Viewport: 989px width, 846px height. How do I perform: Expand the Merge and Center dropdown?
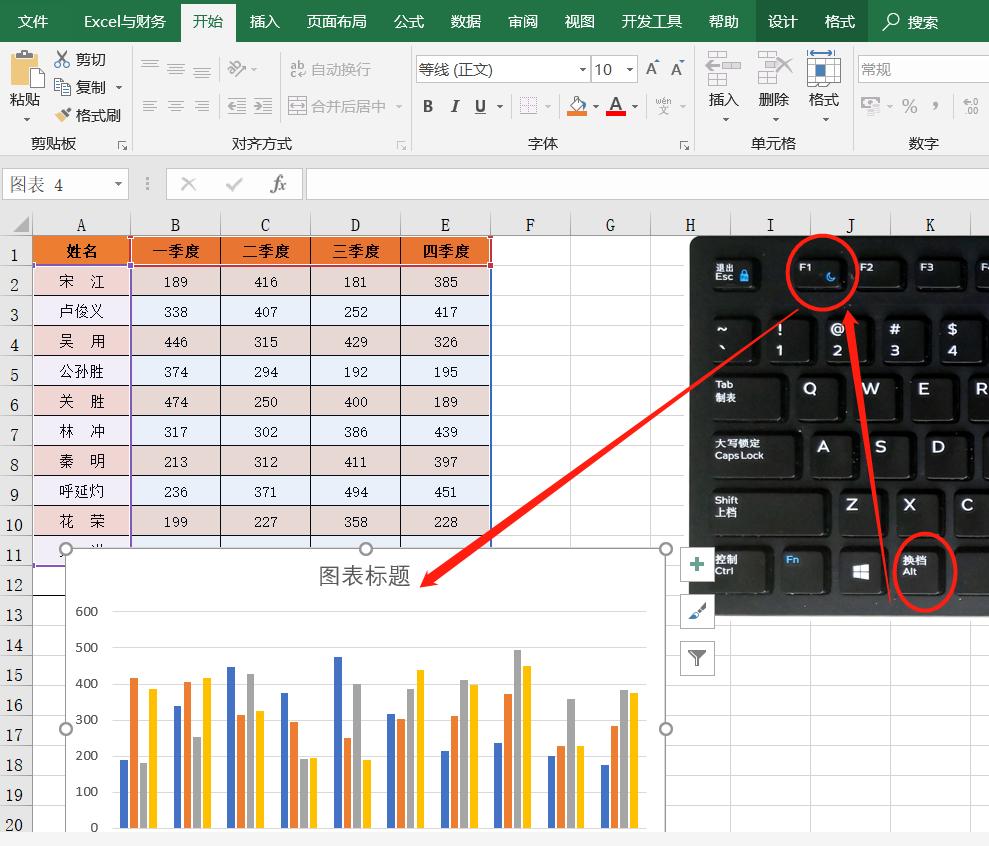[x=397, y=106]
